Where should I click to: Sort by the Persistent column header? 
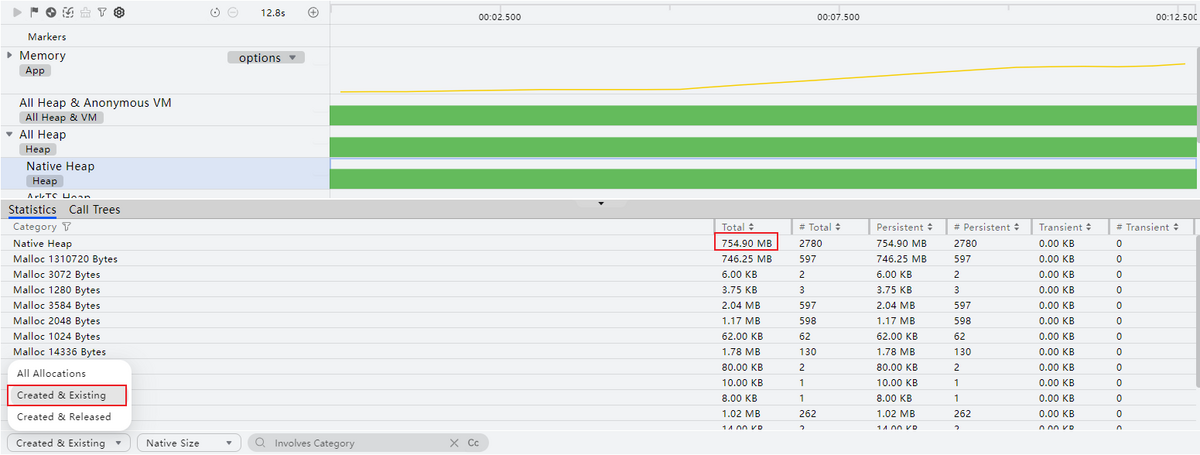(901, 227)
